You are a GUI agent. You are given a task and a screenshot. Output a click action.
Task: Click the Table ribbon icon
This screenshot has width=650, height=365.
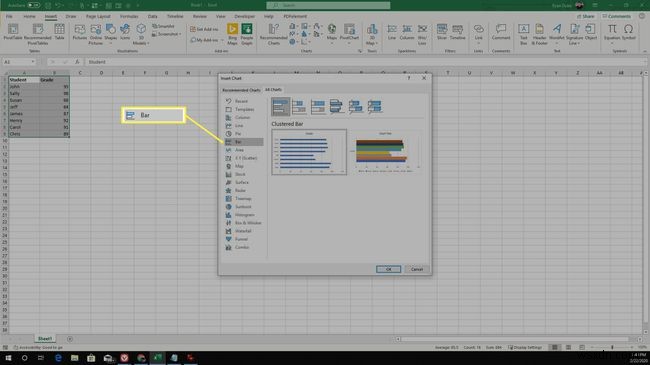(59, 32)
